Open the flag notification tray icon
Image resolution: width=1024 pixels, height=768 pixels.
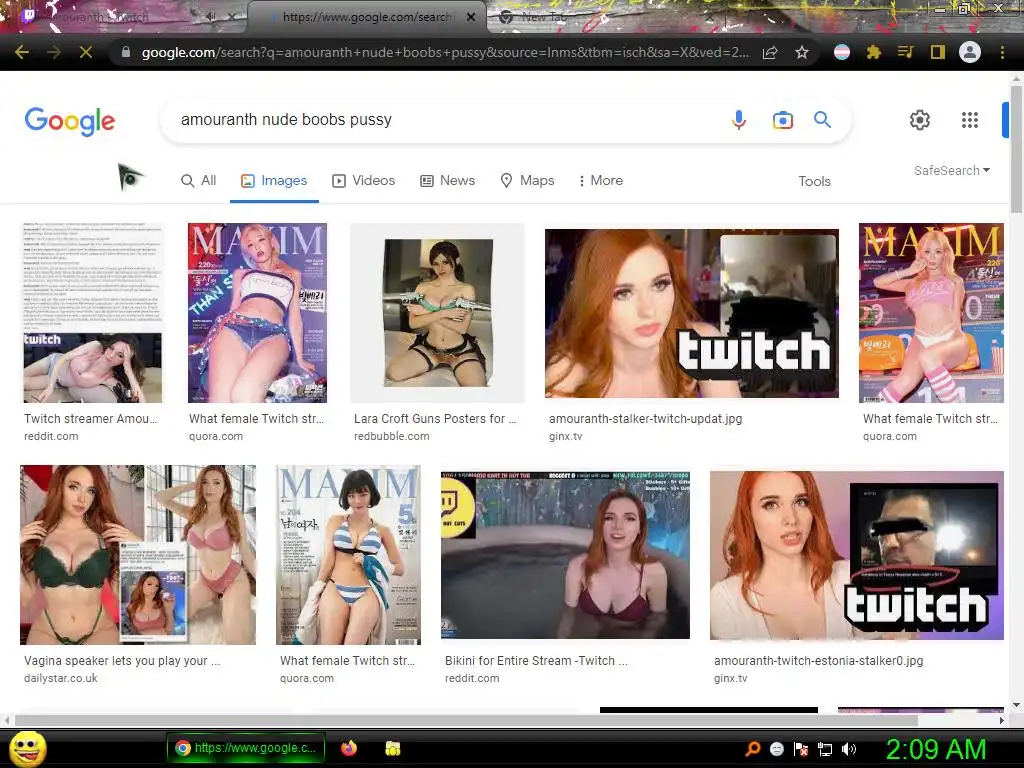point(801,749)
